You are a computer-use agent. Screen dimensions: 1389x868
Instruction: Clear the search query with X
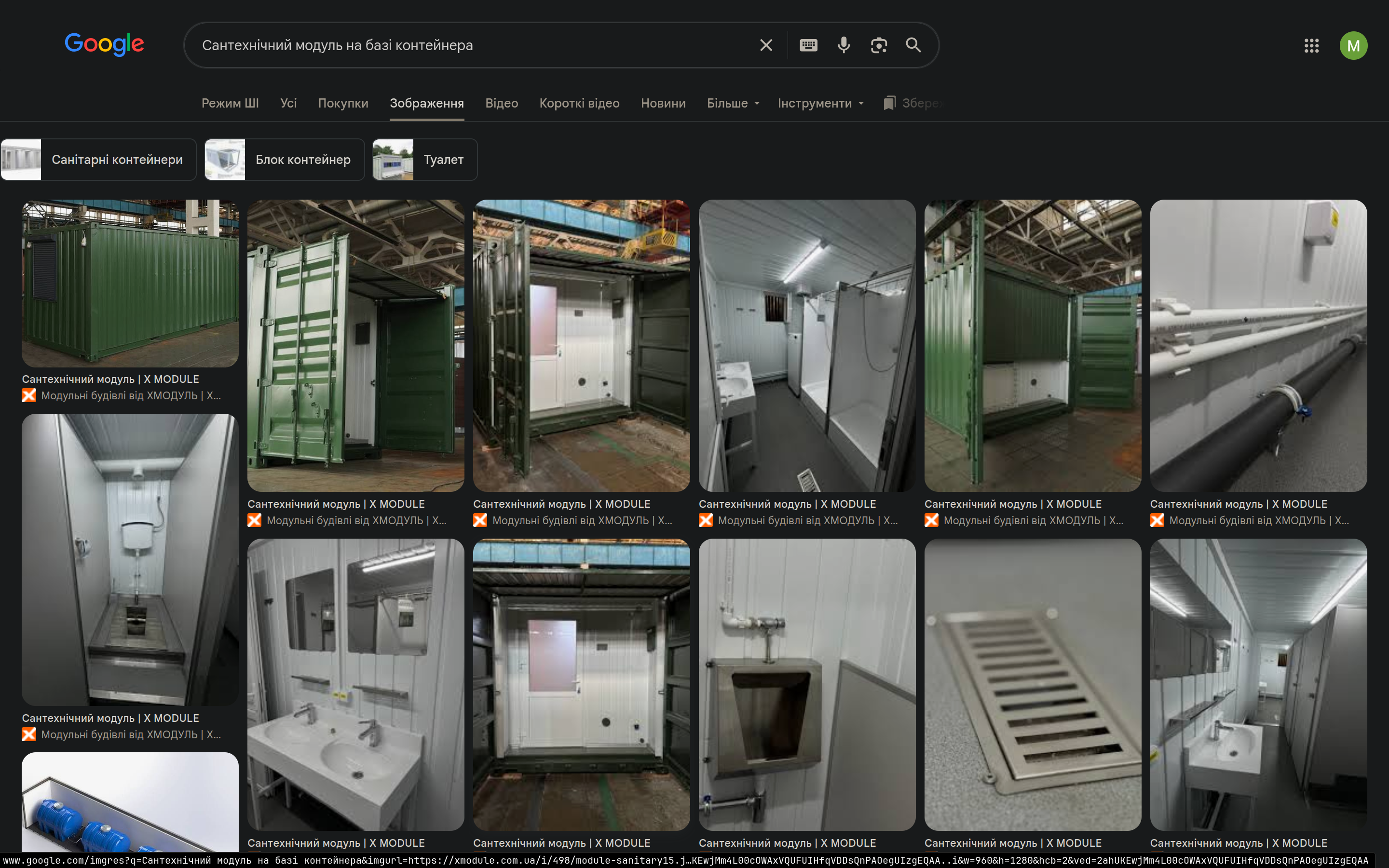766,45
